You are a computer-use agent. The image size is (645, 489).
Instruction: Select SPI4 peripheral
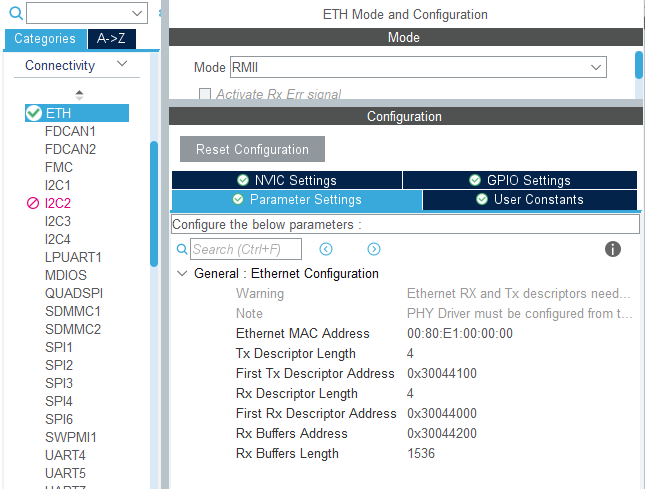(x=59, y=401)
